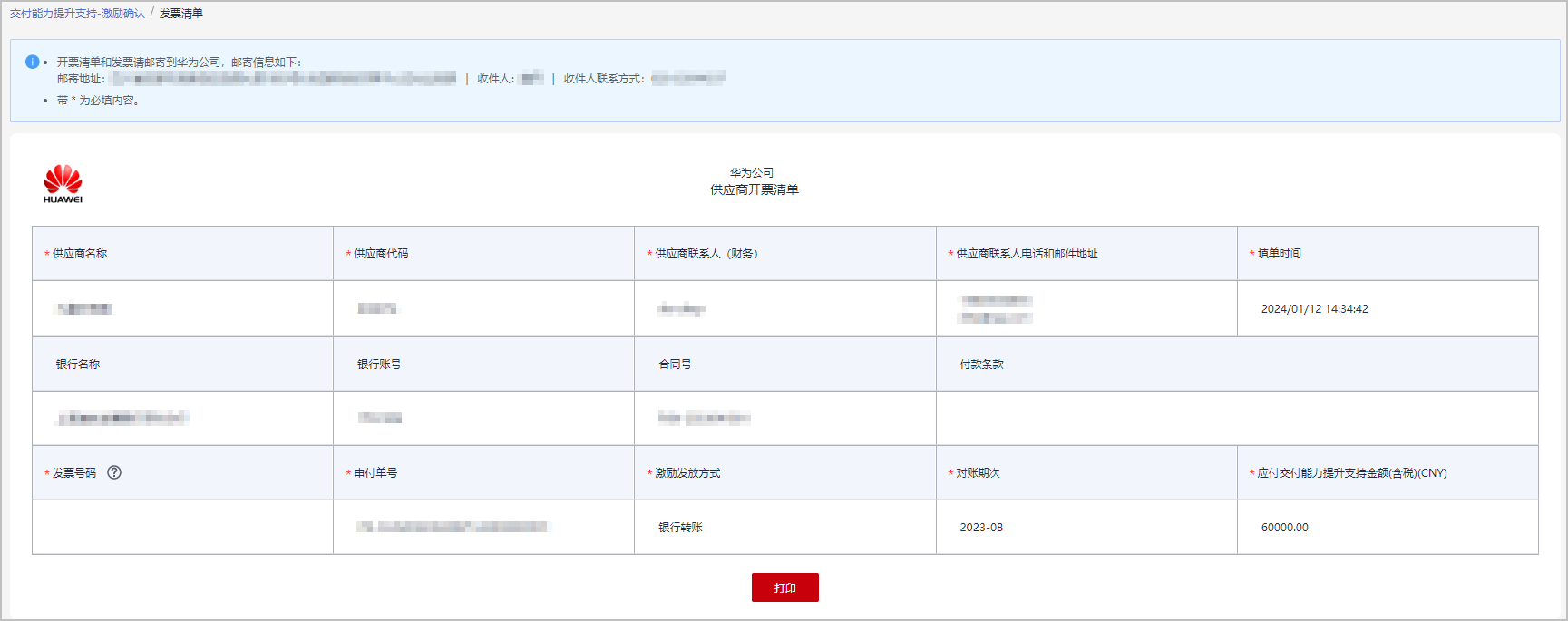Click the 2023-08 reconciliation period value
The height and width of the screenshot is (621, 1568).
pyautogui.click(x=981, y=528)
